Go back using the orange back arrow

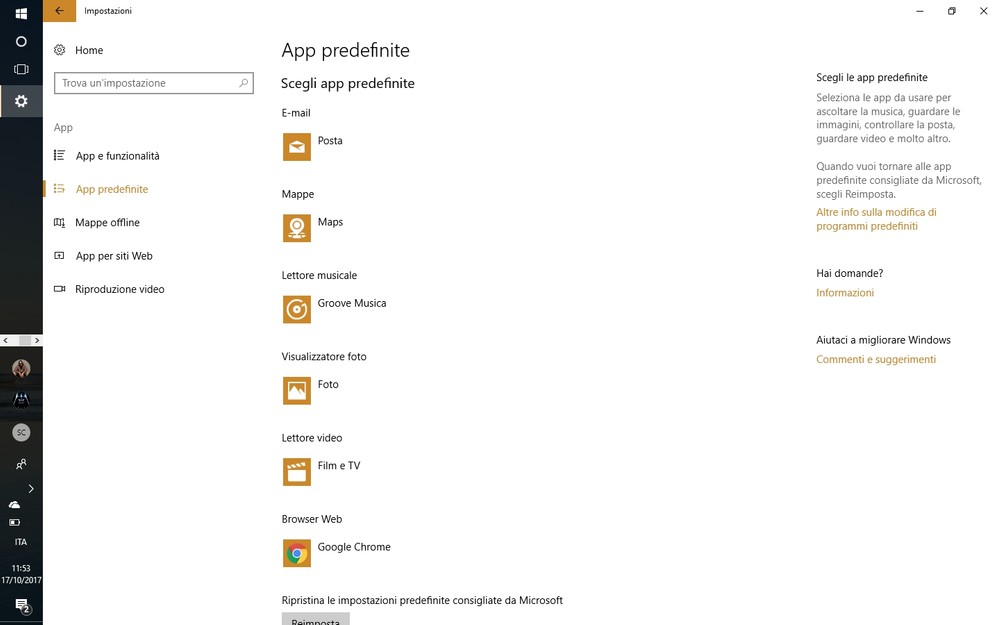[59, 11]
